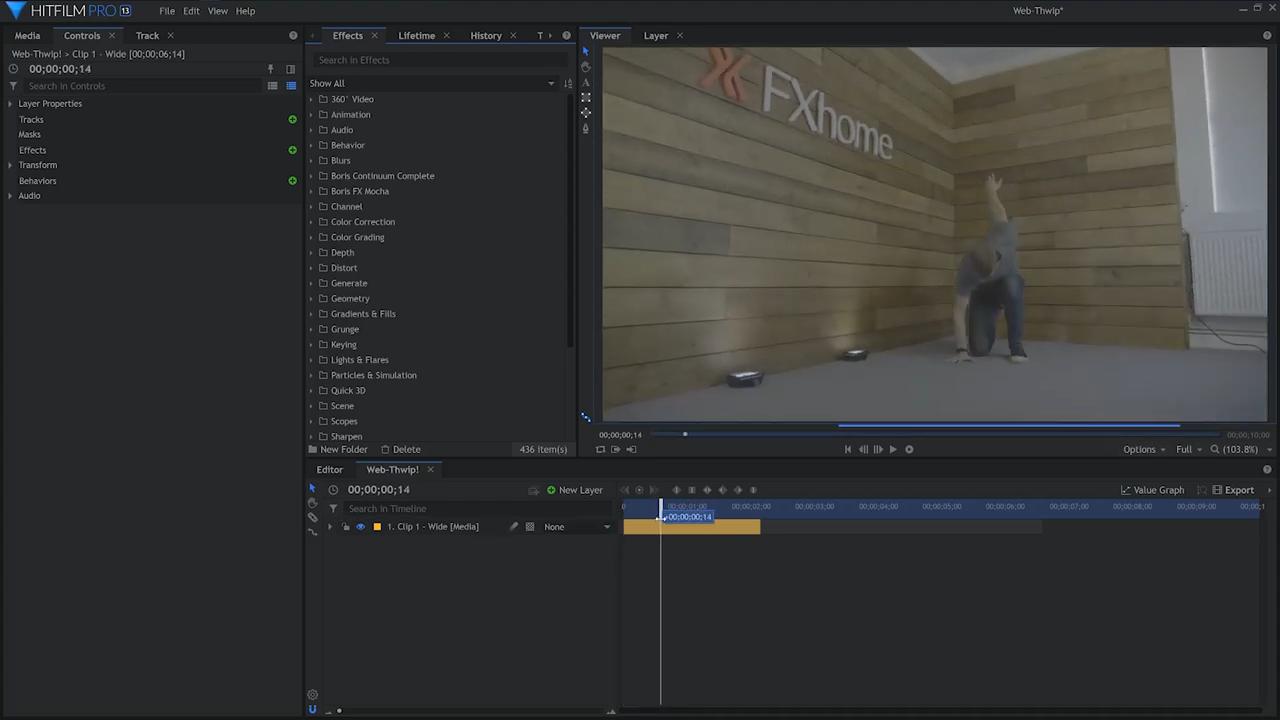
Task: Click the Controls panel clock icon
Action: click(x=14, y=69)
